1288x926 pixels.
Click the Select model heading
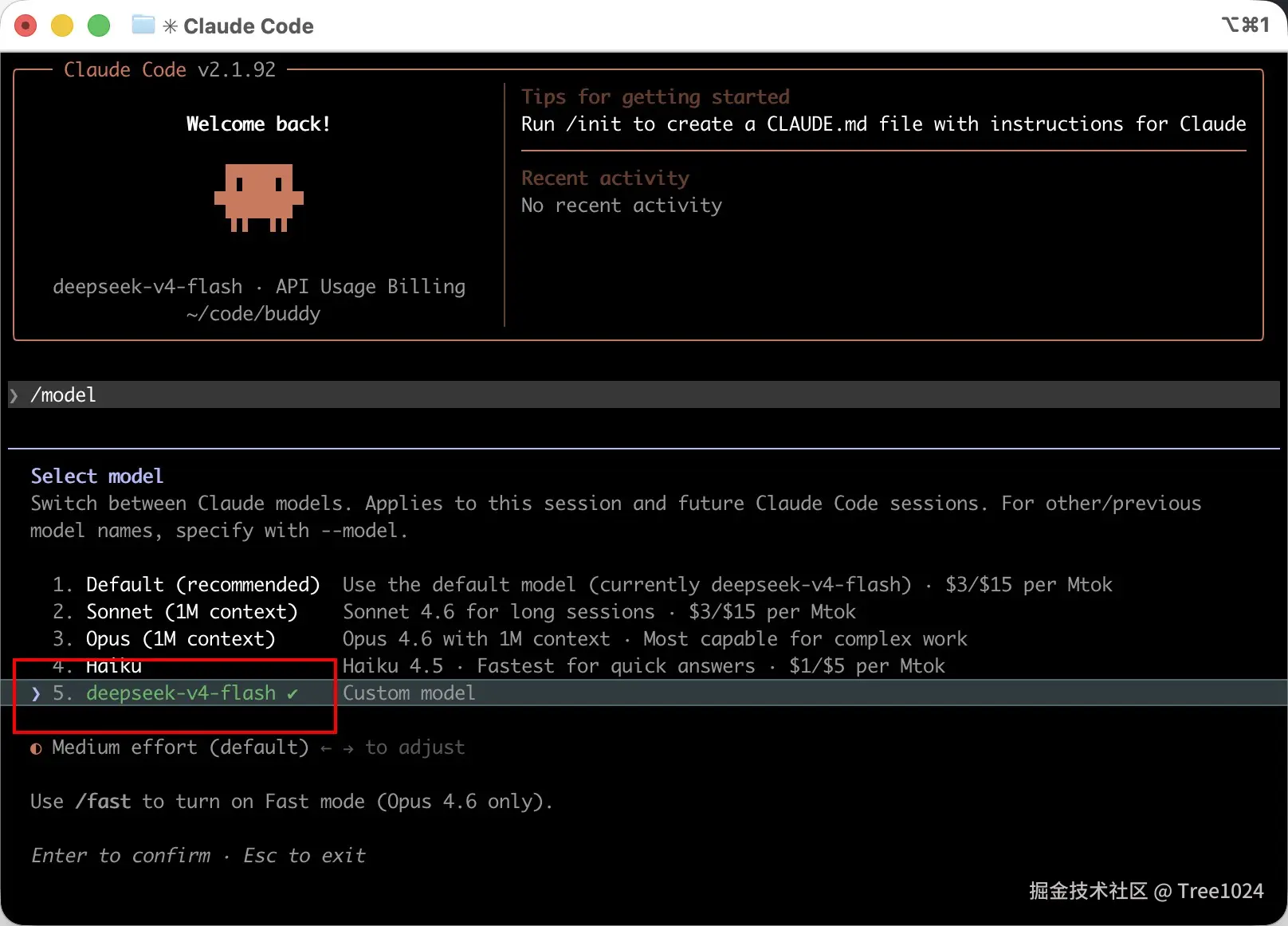(x=97, y=477)
